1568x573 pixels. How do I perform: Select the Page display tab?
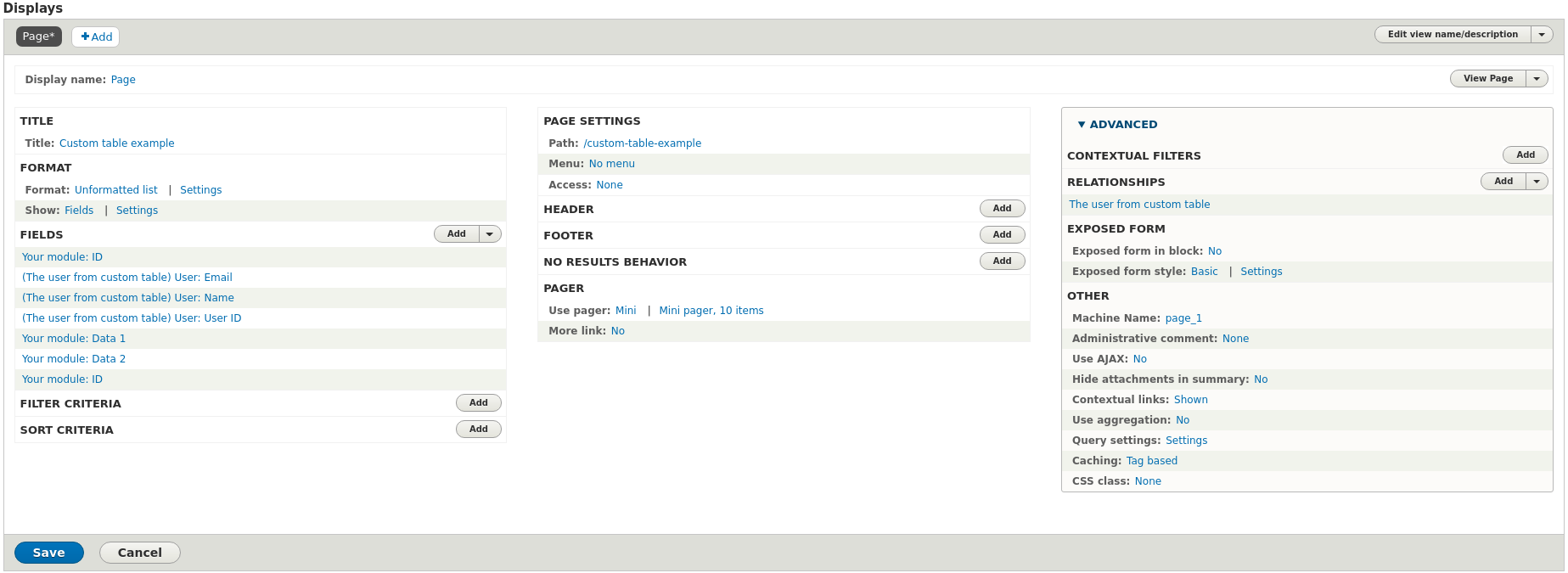(38, 37)
